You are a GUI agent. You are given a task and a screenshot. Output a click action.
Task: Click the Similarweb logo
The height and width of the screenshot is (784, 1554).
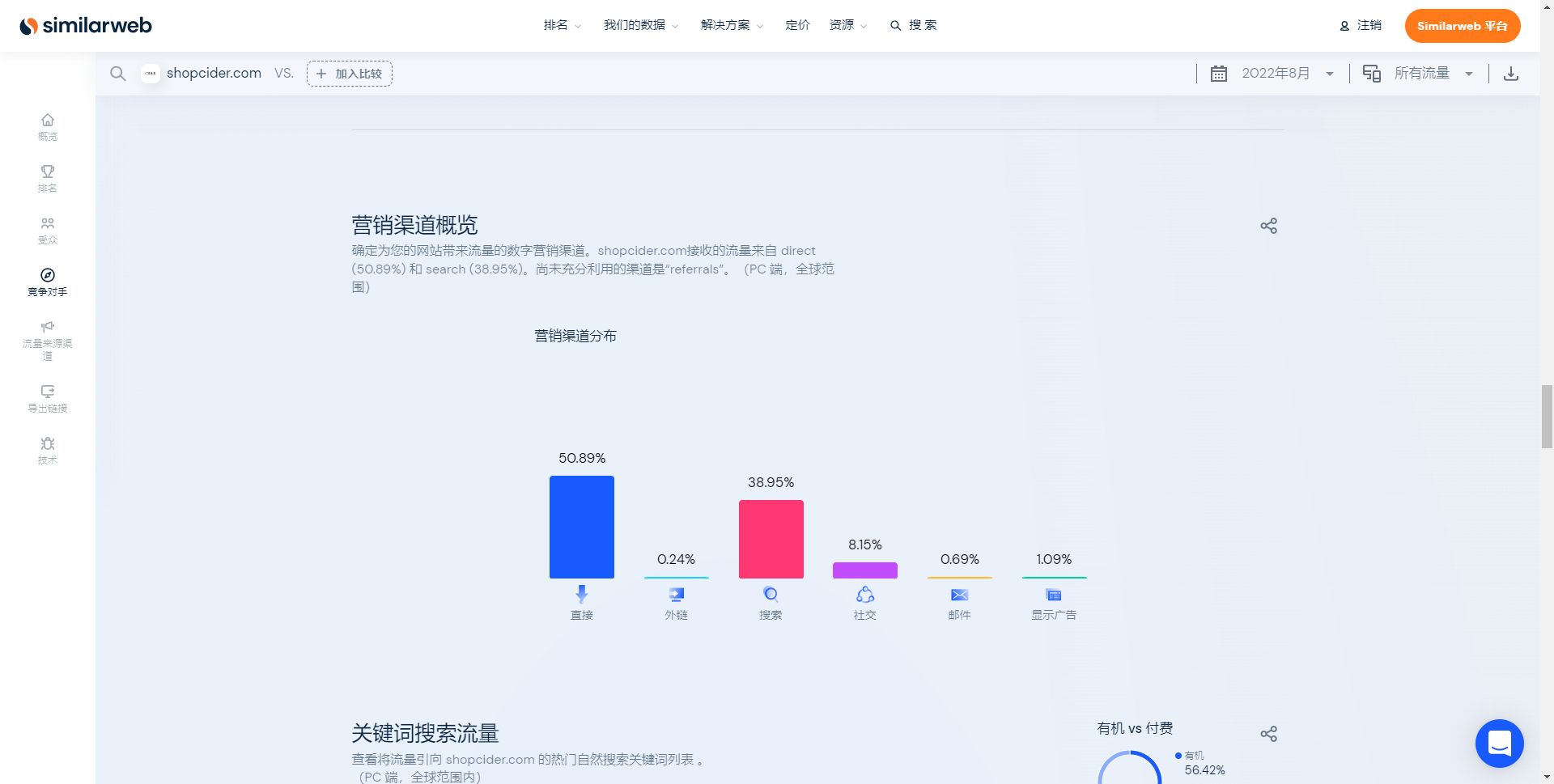86,26
